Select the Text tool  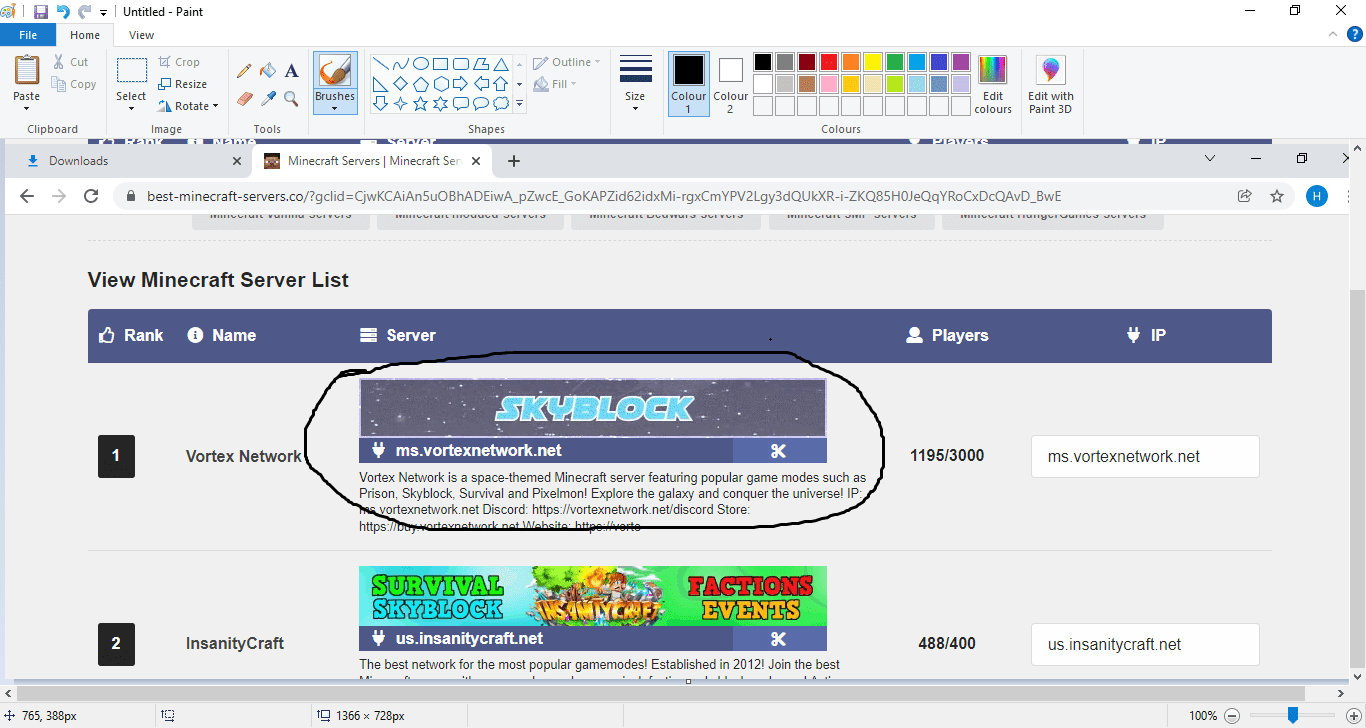tap(291, 71)
